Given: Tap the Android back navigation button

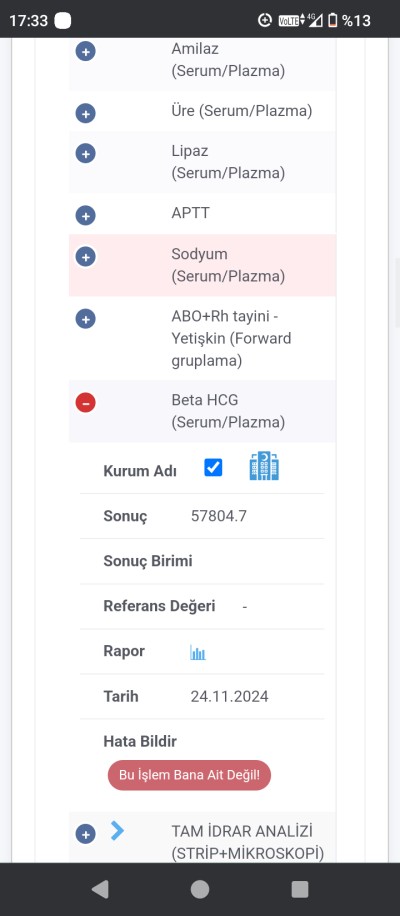Looking at the screenshot, I should 100,889.
